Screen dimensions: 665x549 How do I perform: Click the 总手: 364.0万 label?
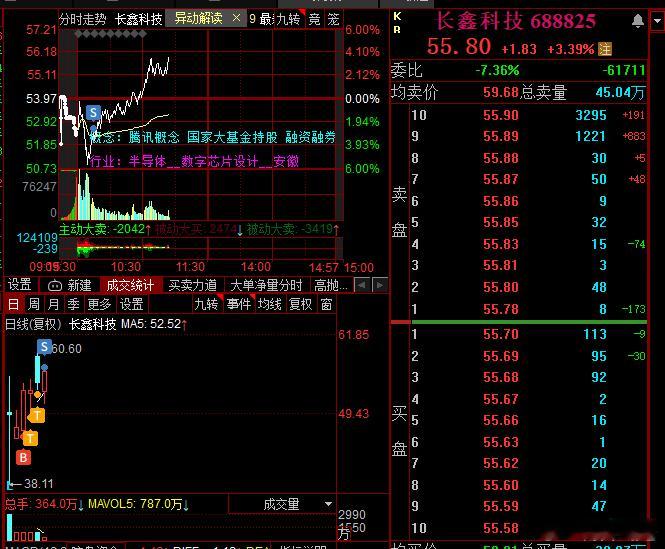tap(44, 504)
